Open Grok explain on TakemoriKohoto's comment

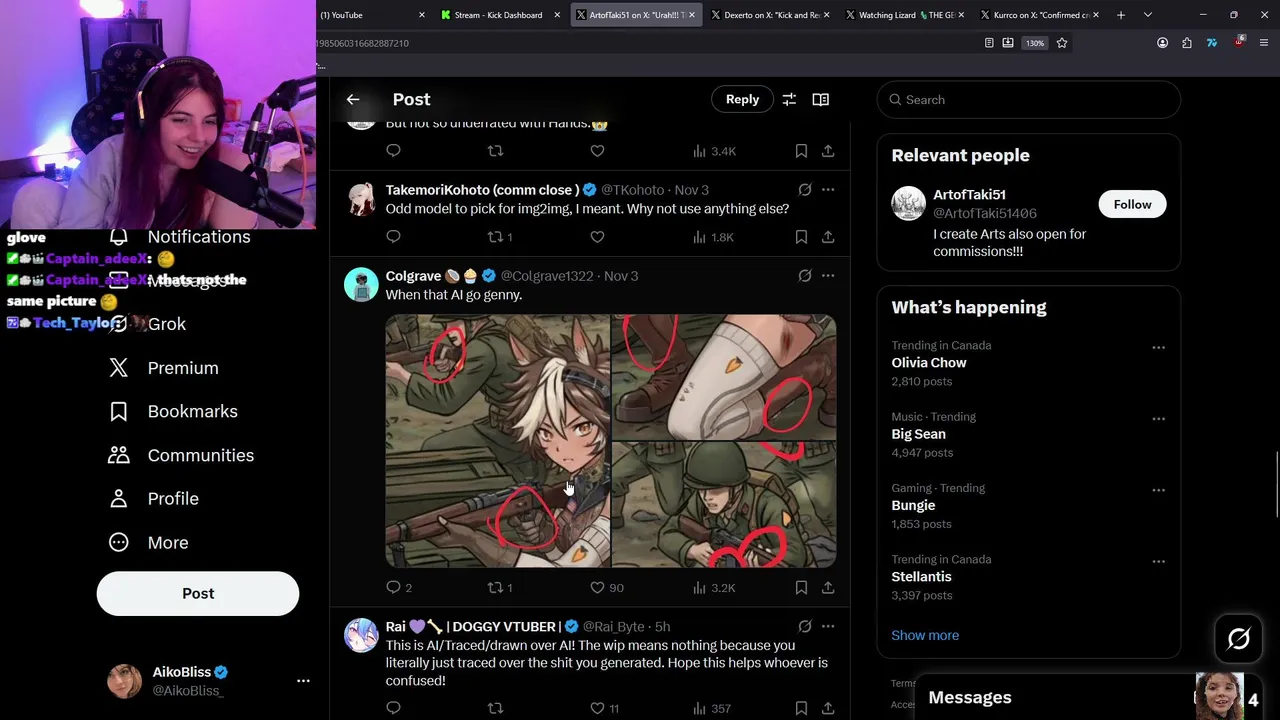pos(805,189)
